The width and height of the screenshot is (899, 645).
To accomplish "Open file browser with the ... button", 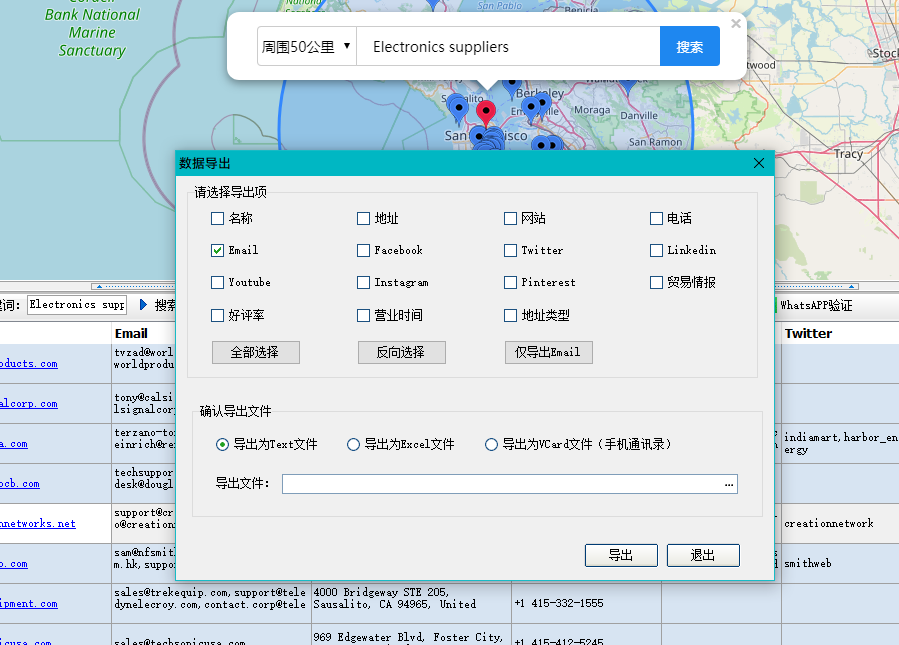I will click(729, 484).
